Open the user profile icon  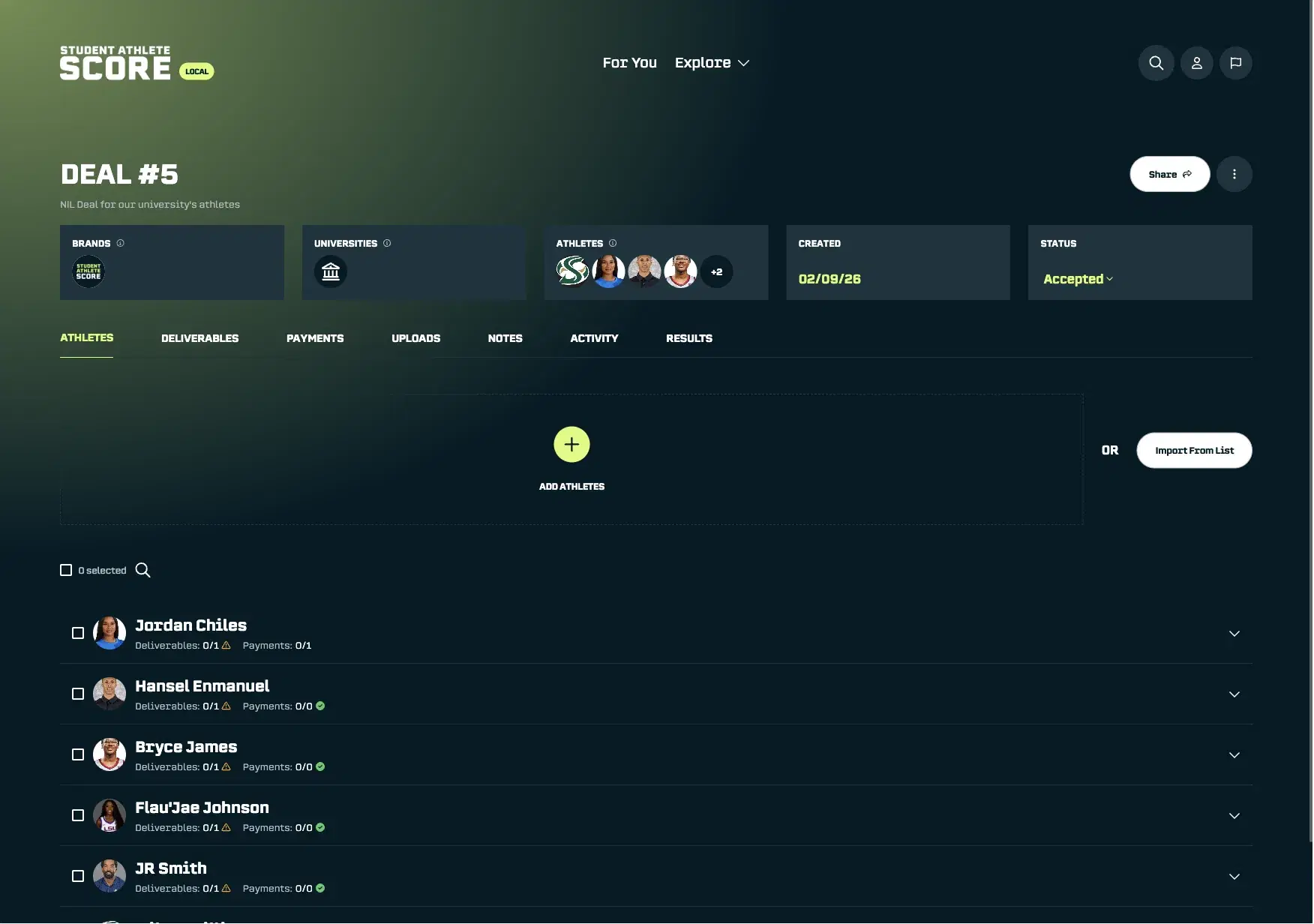[x=1196, y=63]
